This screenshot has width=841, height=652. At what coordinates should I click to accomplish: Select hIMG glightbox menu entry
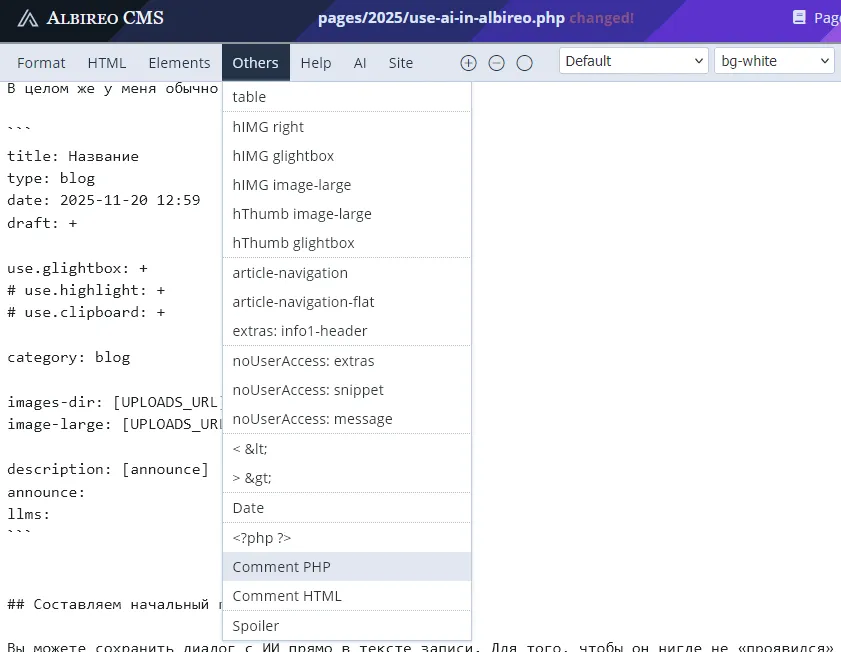(283, 156)
